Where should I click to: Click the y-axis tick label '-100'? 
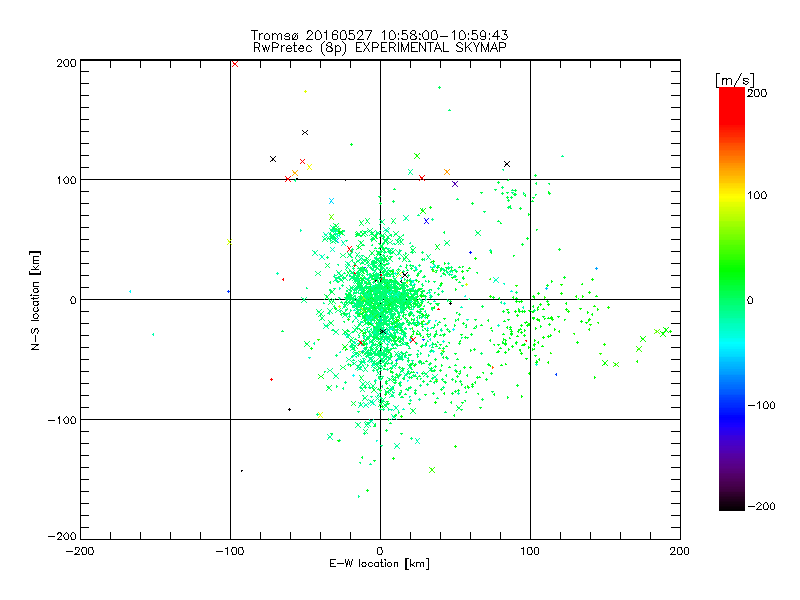(x=62, y=420)
